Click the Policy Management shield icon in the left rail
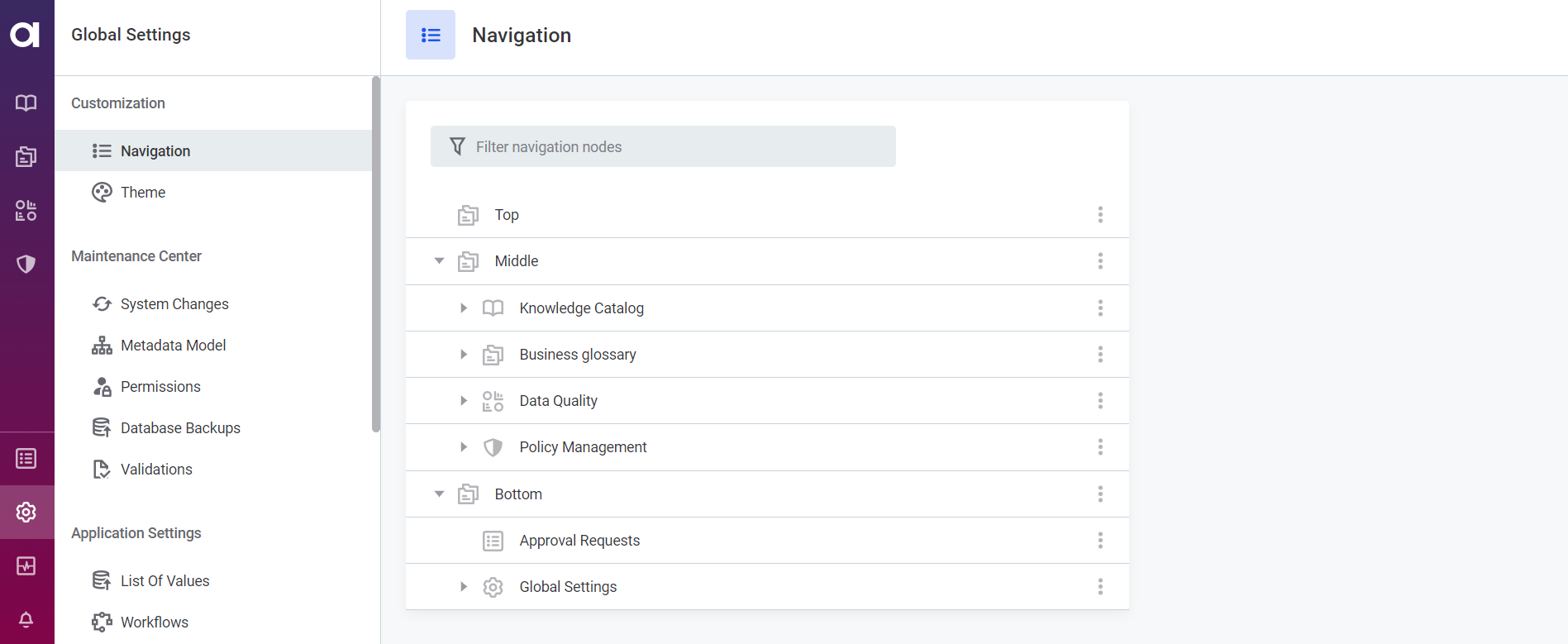The image size is (1568, 644). 26,264
